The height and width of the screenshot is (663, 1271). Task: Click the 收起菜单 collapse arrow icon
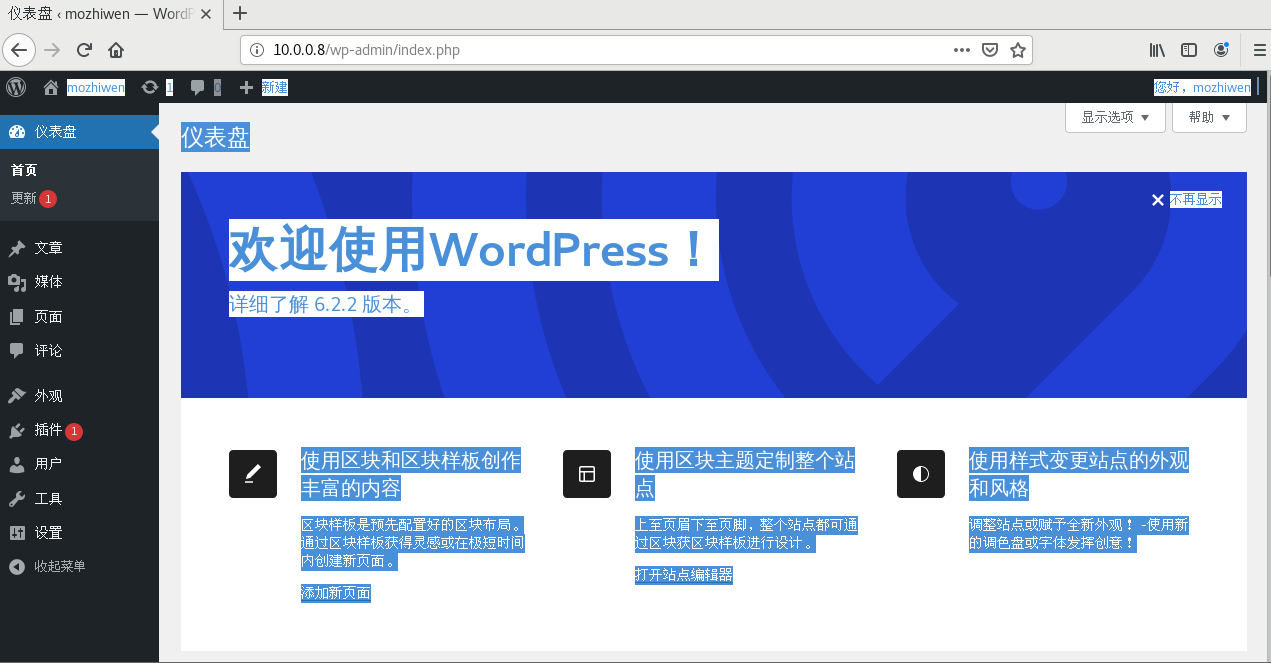click(17, 566)
